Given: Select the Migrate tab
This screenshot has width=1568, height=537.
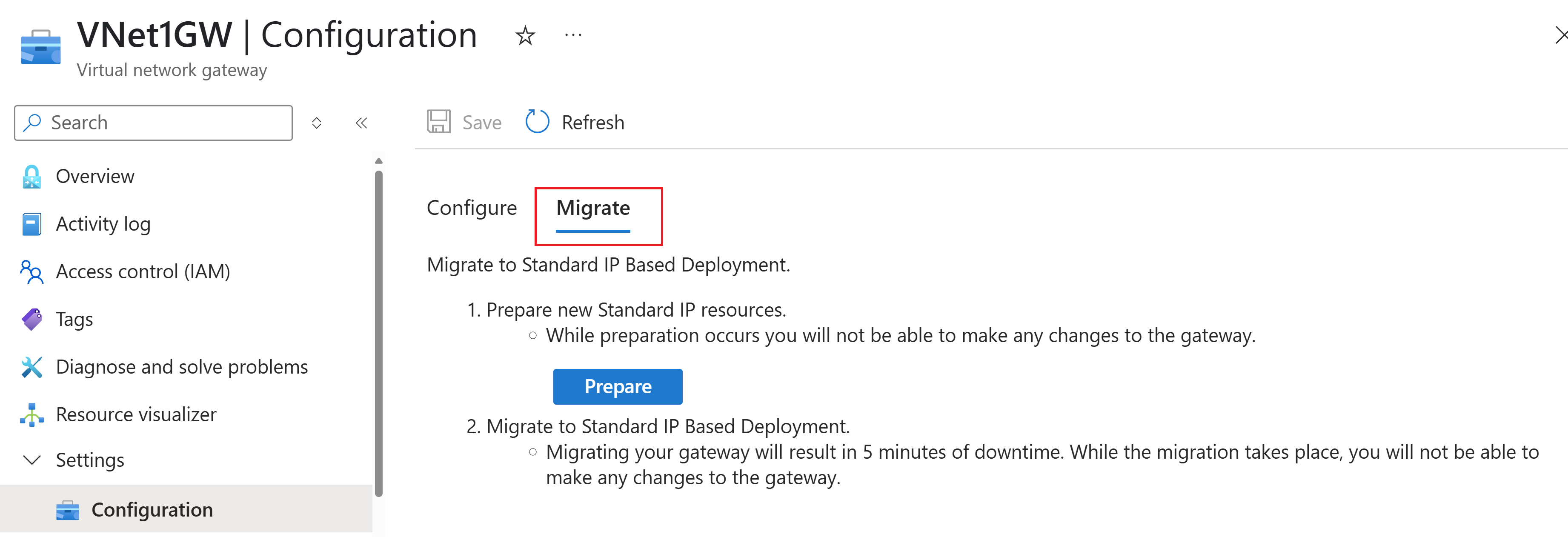Looking at the screenshot, I should click(x=593, y=208).
